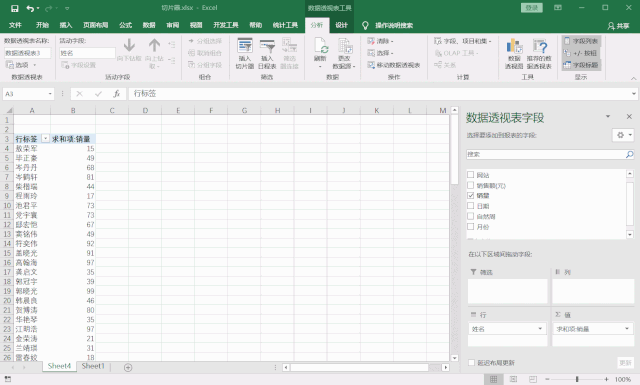Click Insert Timeline (插入日程表) icon

(x=267, y=53)
